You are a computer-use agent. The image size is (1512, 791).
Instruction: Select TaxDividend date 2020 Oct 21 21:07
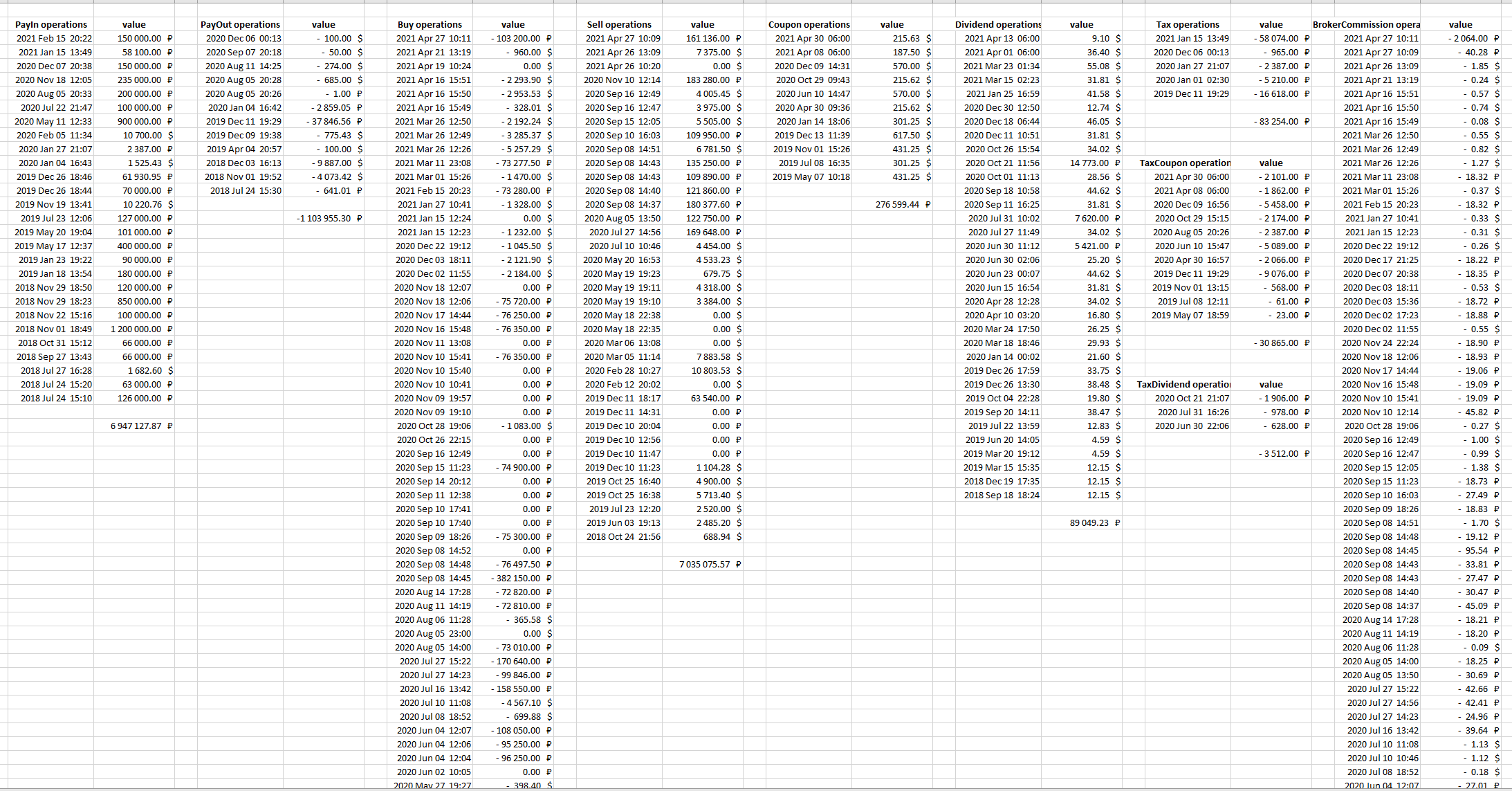coord(1188,398)
